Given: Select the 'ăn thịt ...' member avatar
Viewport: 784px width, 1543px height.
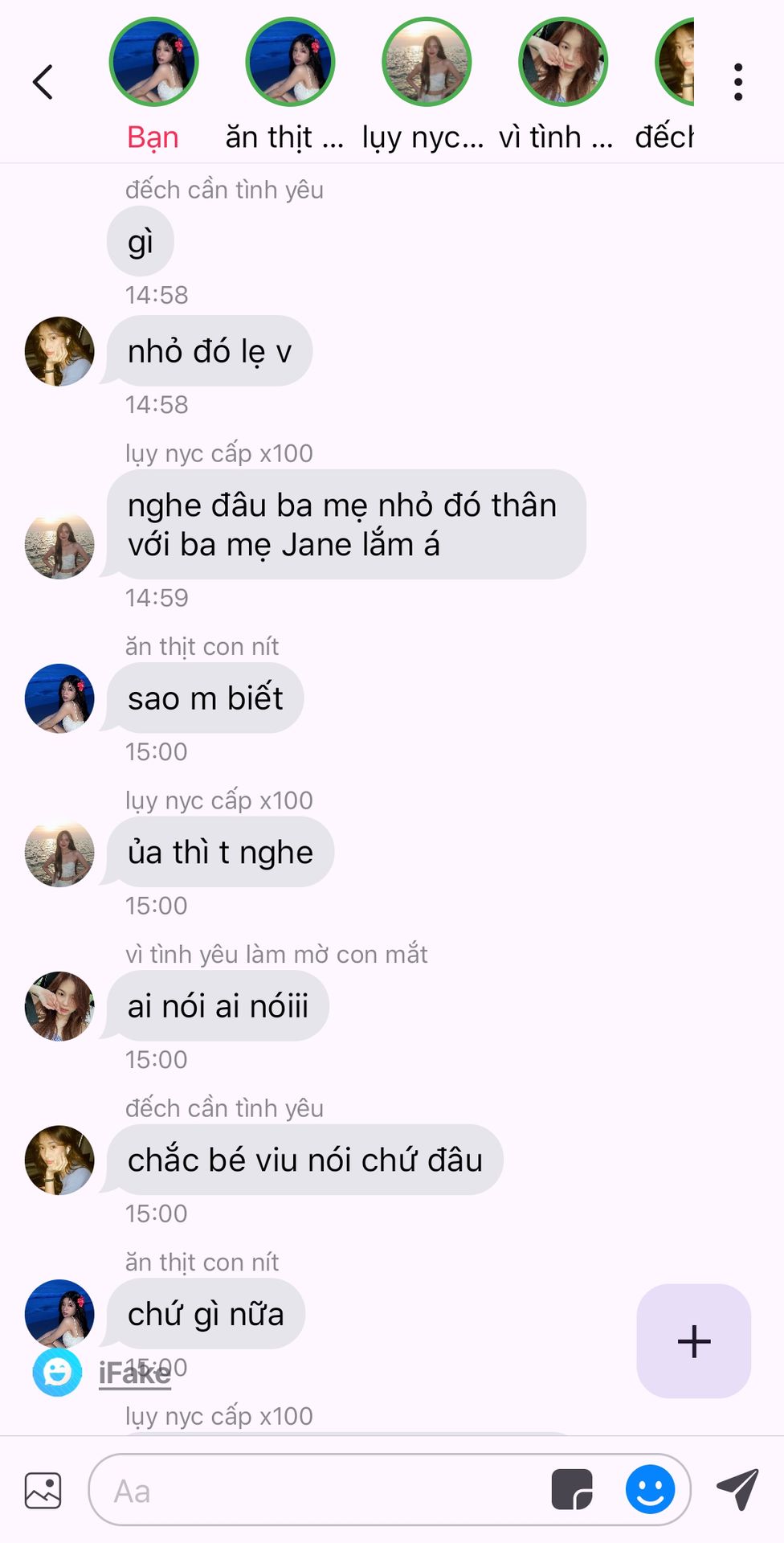Looking at the screenshot, I should pos(290,62).
